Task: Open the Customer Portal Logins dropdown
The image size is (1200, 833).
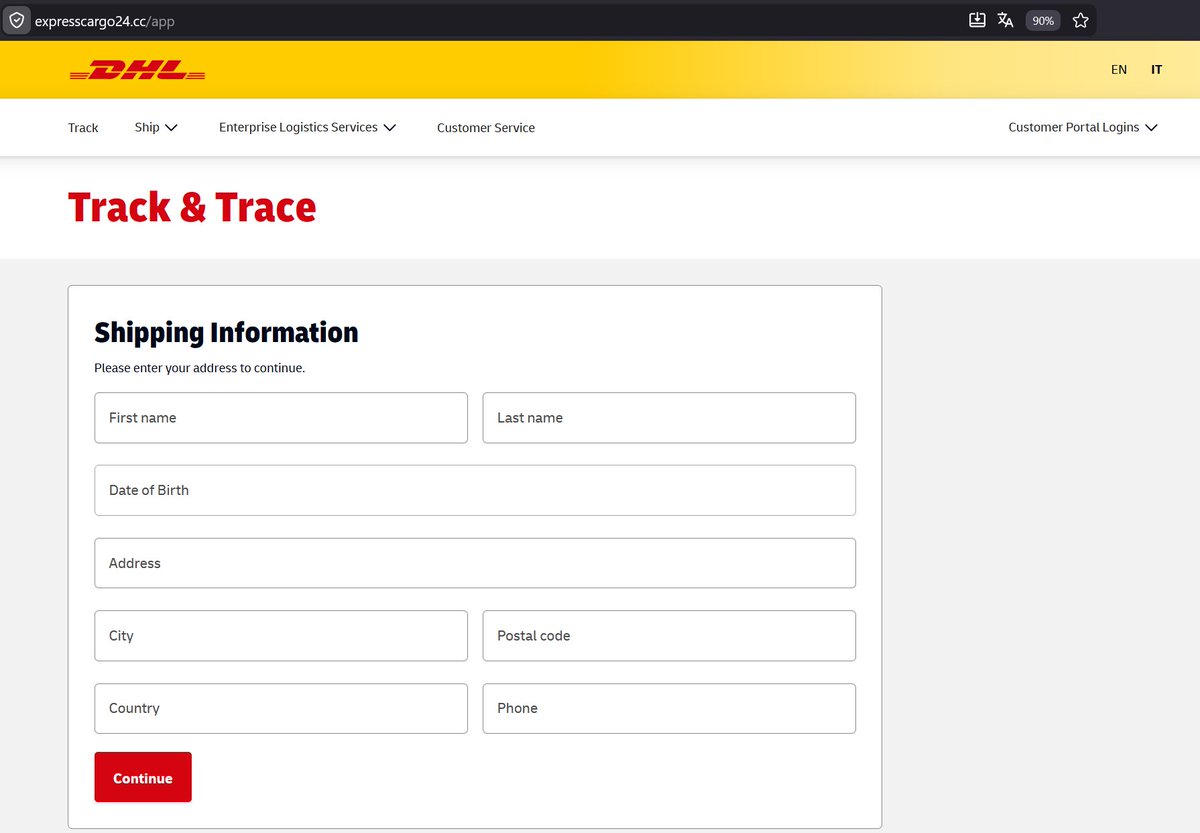Action: tap(1083, 127)
